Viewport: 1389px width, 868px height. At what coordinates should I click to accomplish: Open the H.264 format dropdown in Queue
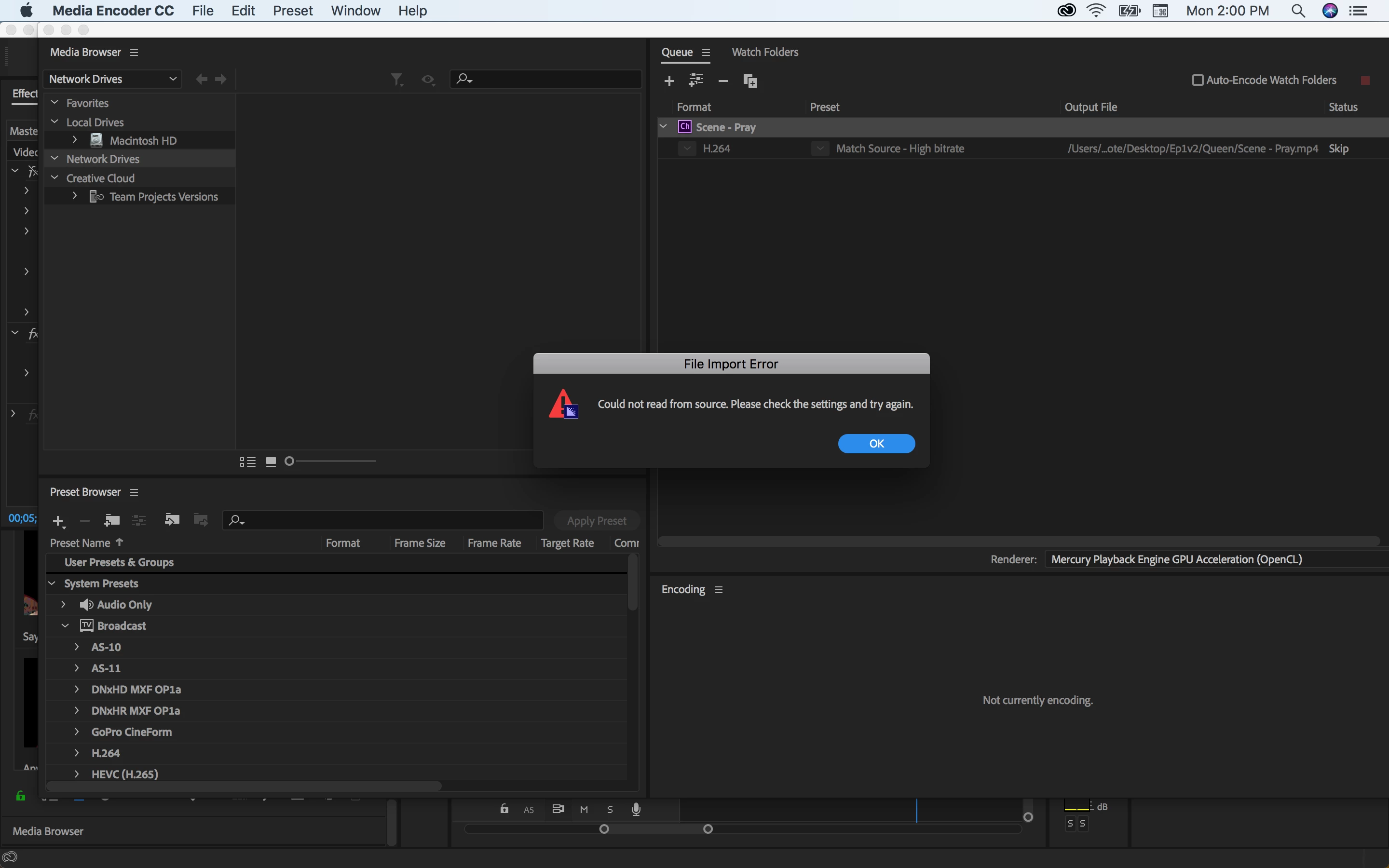[687, 149]
